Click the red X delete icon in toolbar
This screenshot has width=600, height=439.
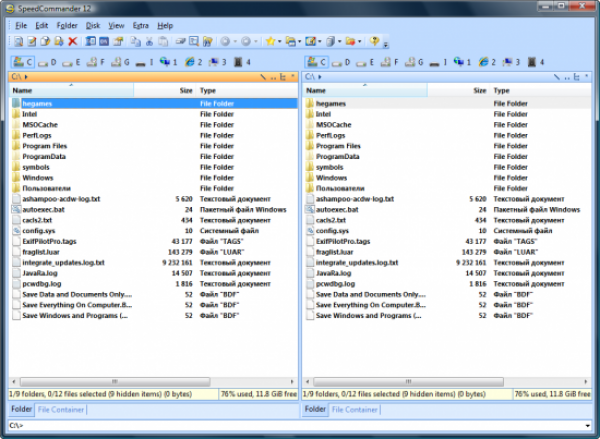pos(72,42)
